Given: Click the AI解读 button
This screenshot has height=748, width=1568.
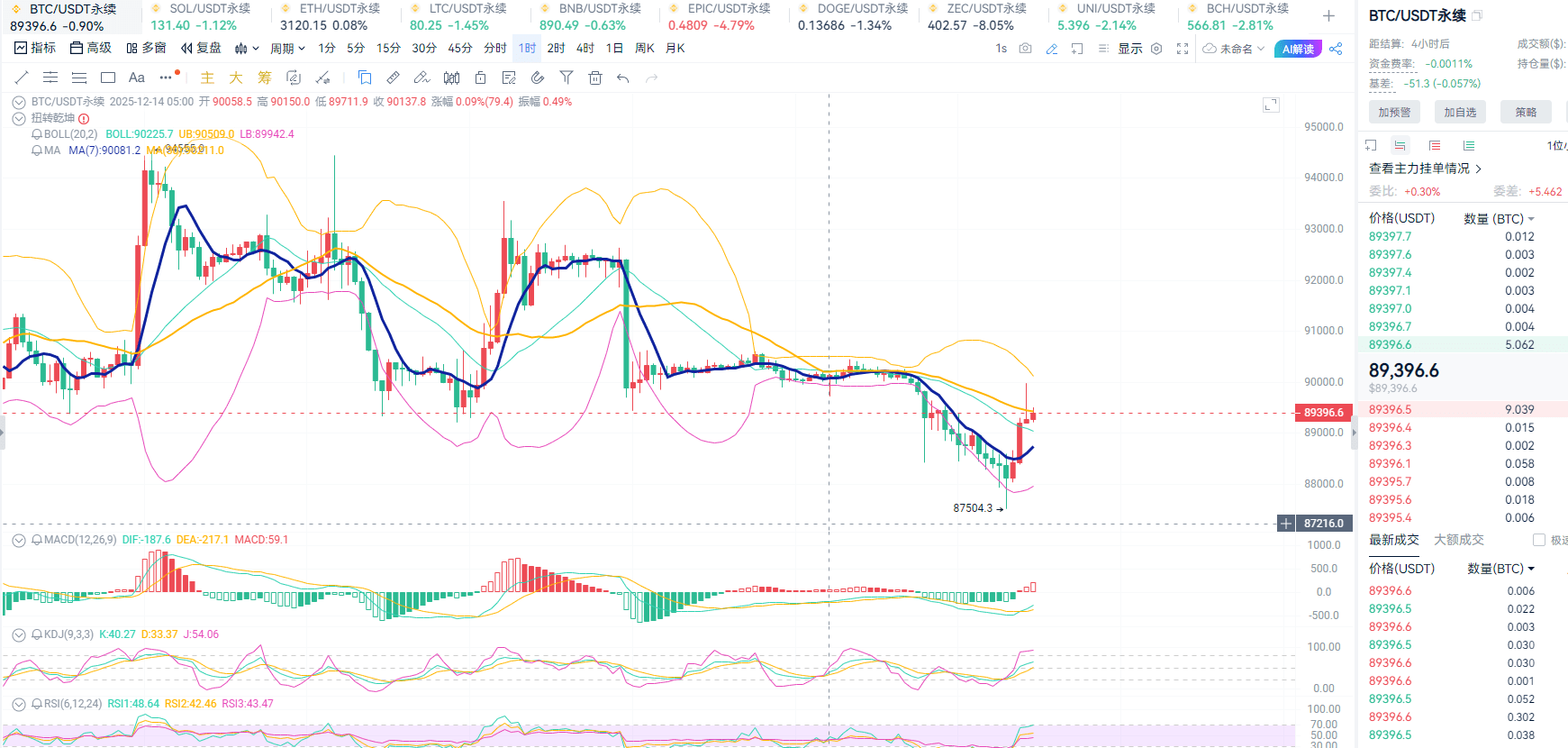Looking at the screenshot, I should click(x=1298, y=49).
